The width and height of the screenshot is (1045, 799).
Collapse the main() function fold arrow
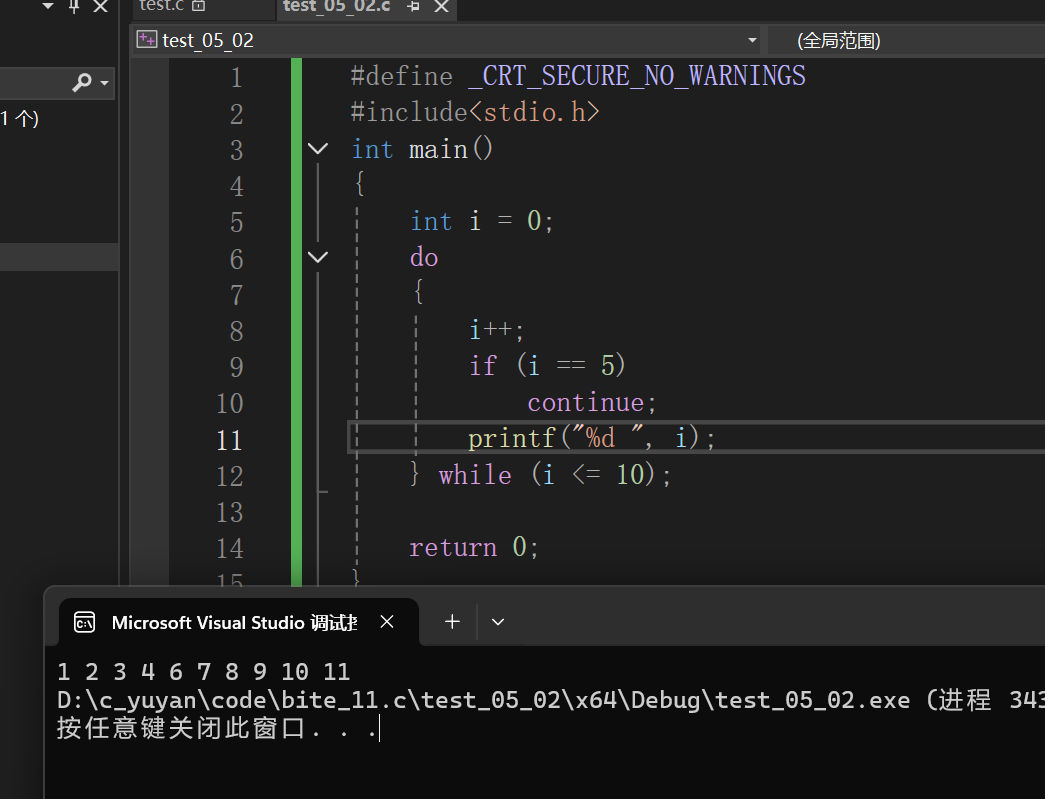point(317,148)
